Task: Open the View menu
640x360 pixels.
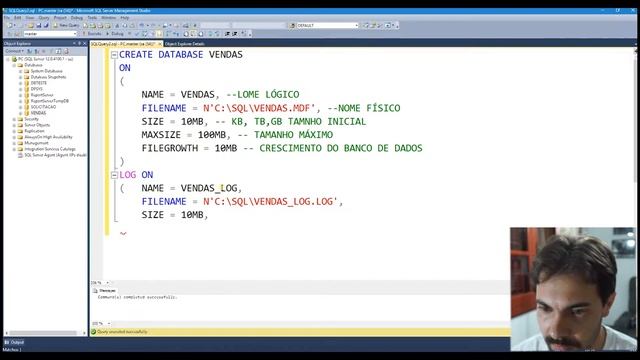Action: (x=30, y=18)
